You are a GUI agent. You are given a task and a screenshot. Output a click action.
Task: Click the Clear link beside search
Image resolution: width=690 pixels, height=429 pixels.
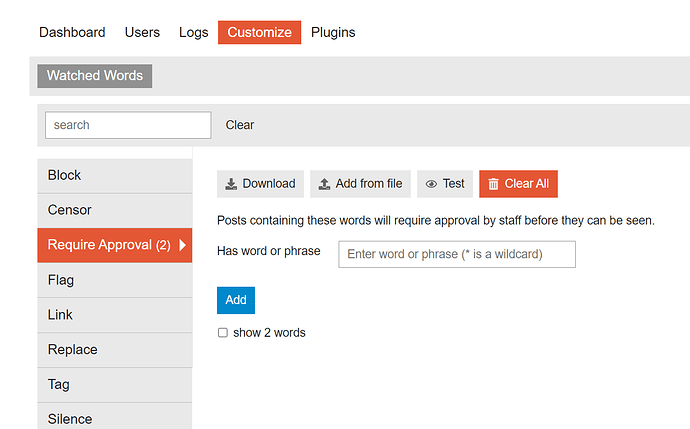pos(240,125)
